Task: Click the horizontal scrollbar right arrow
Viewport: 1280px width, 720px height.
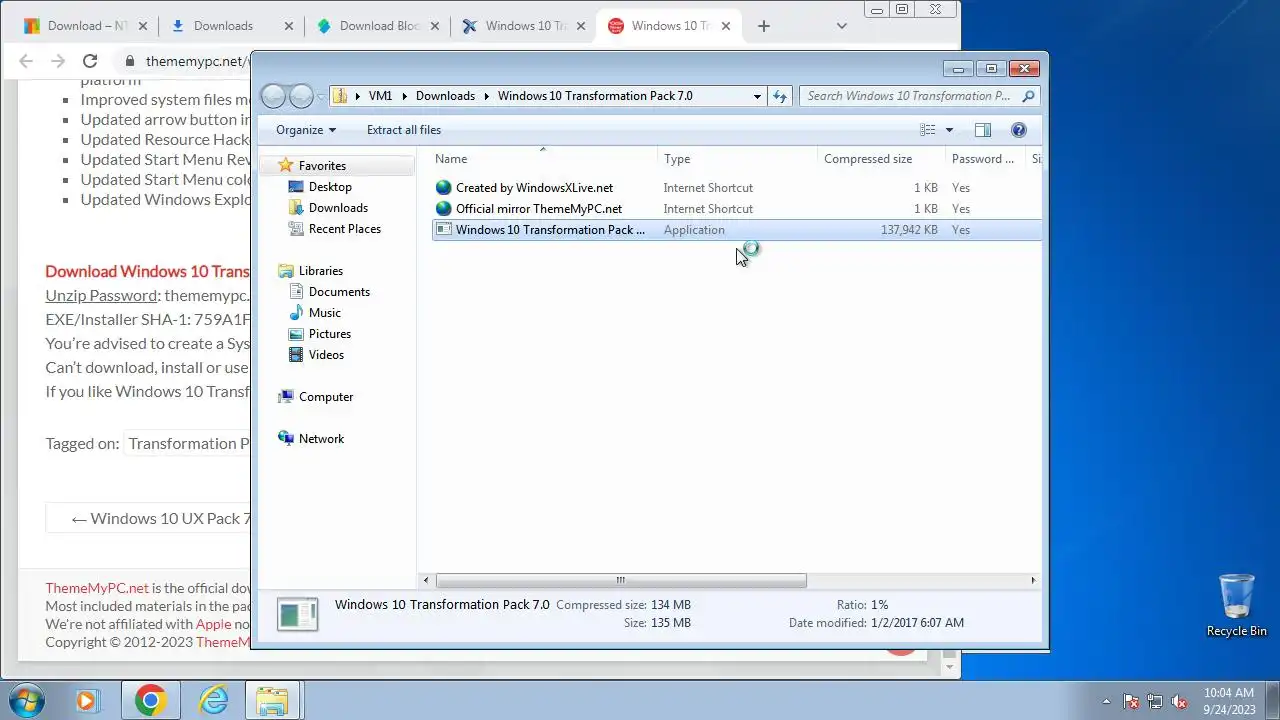Action: pos(1033,580)
